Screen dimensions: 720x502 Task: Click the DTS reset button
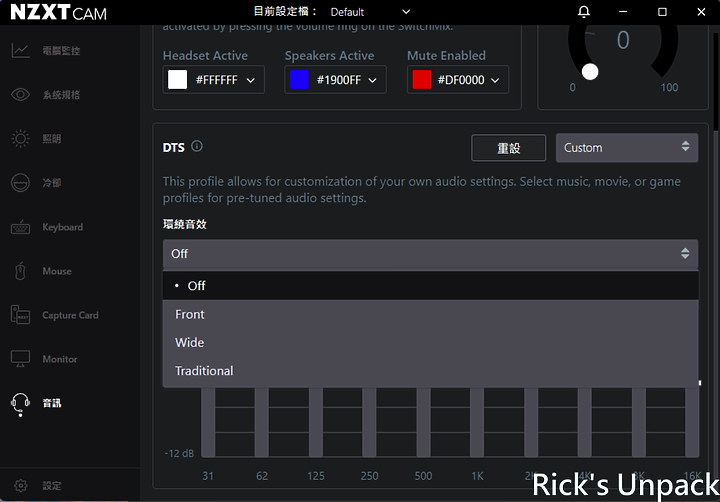click(x=509, y=148)
